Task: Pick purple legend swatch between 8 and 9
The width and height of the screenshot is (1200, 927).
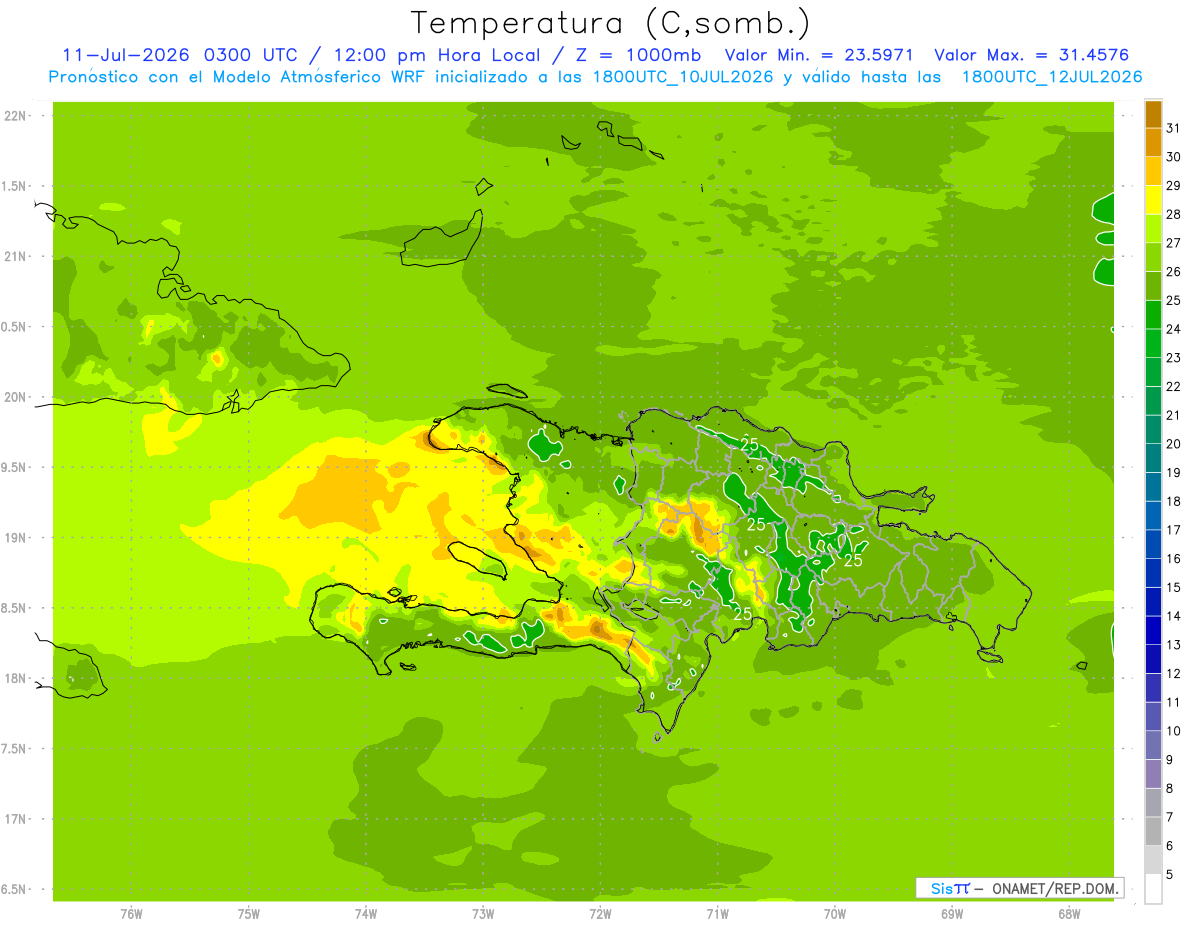Action: click(1153, 773)
